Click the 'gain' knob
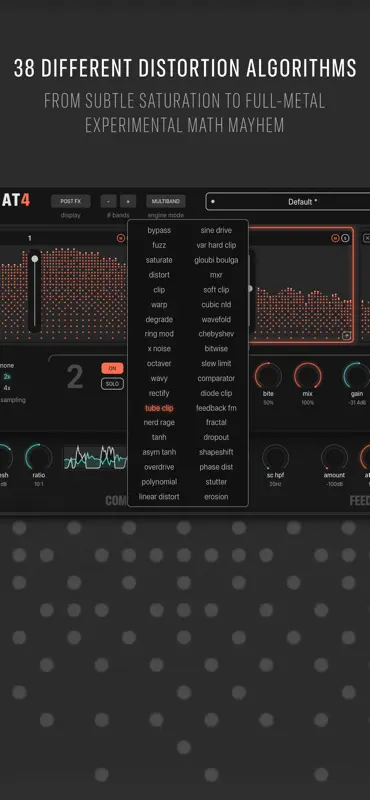370x800 pixels. pyautogui.click(x=357, y=376)
